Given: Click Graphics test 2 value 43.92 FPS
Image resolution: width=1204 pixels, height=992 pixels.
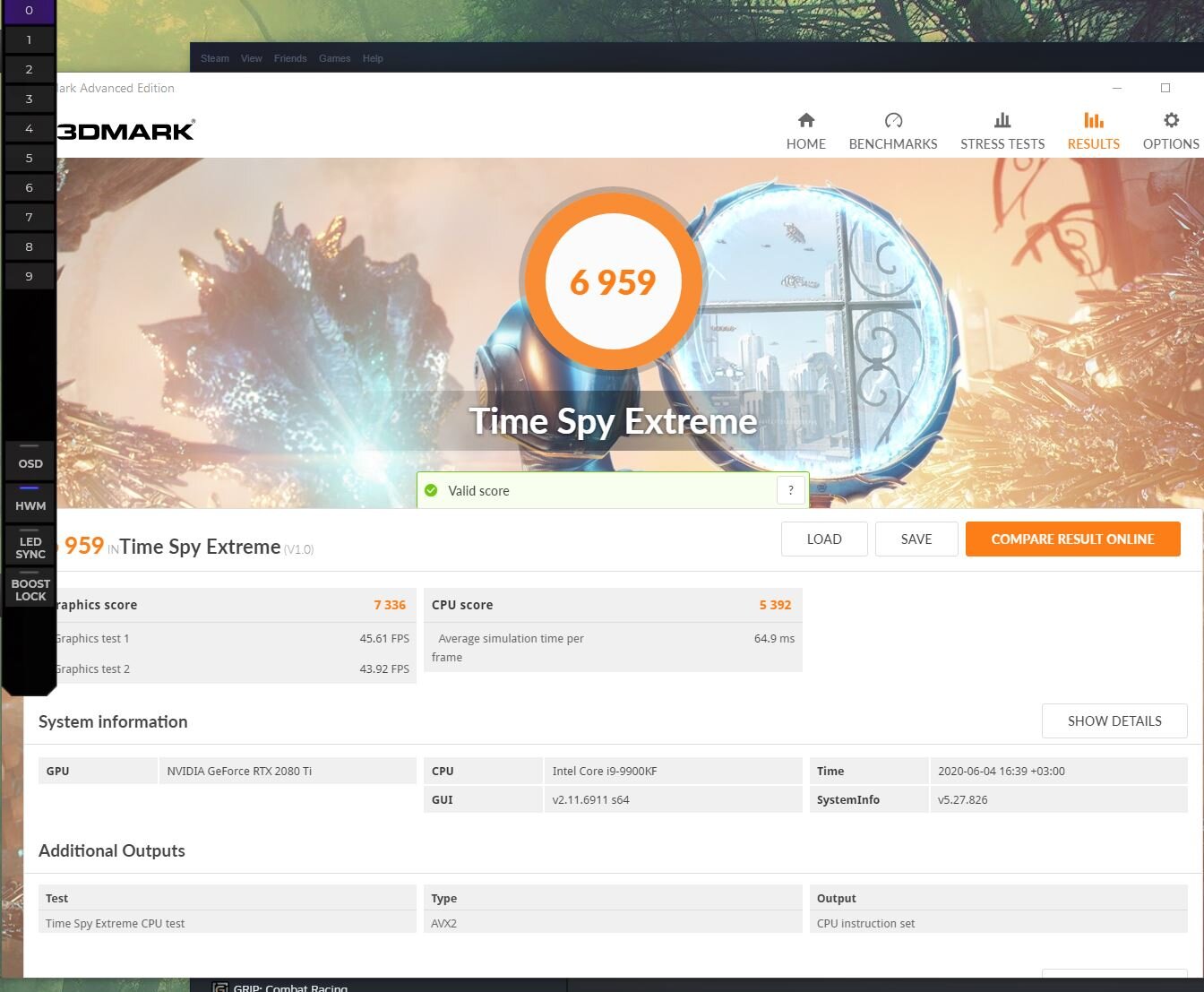Looking at the screenshot, I should click(x=384, y=669).
